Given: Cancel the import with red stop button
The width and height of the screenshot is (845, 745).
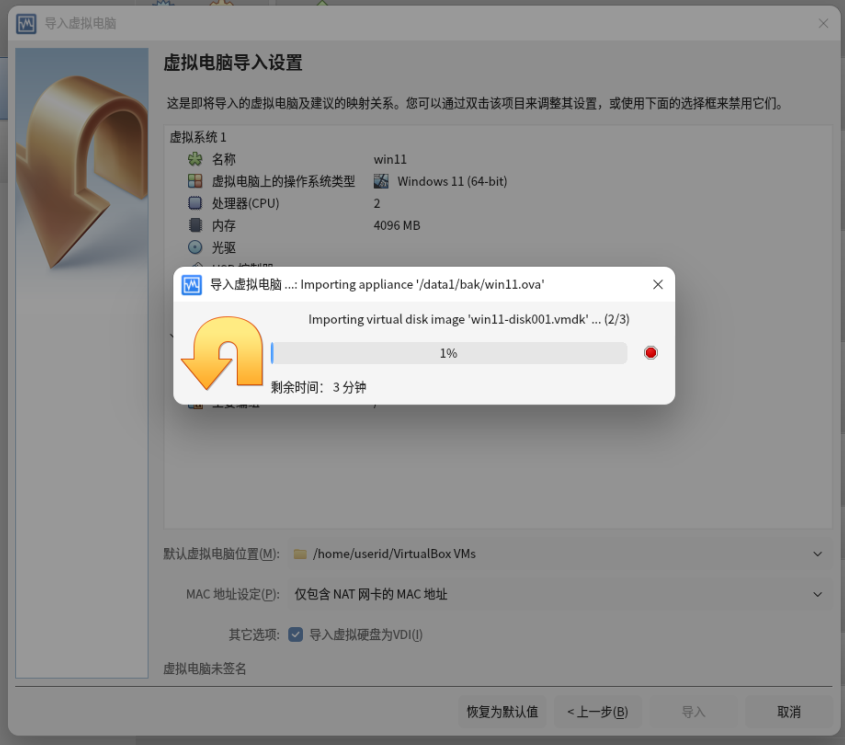Looking at the screenshot, I should coord(650,353).
